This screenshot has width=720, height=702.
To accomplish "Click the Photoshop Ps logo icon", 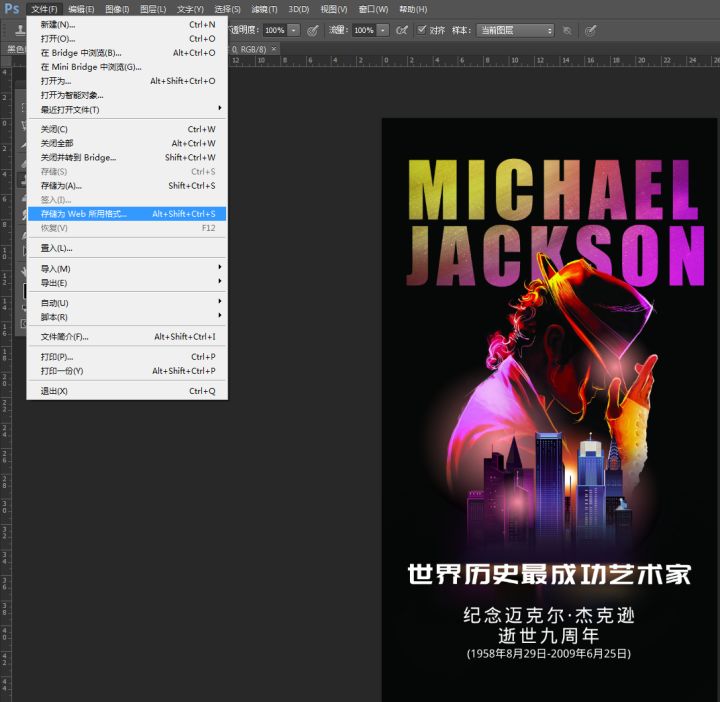I will click(x=12, y=9).
